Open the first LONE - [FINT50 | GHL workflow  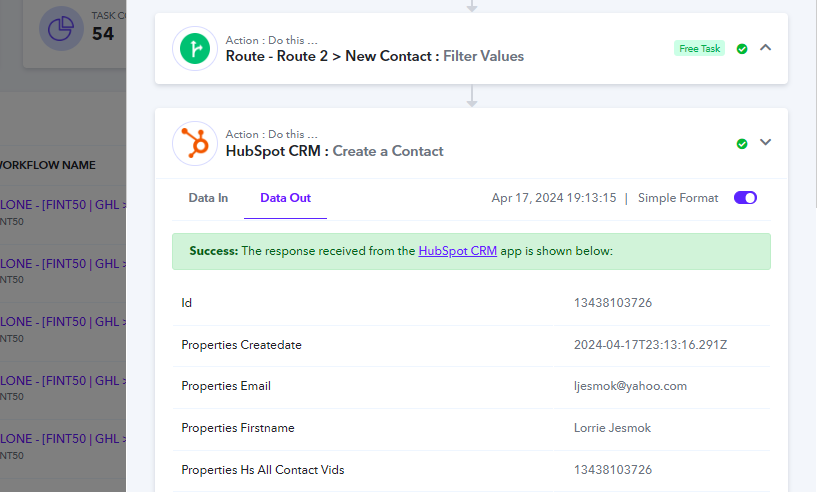(x=63, y=205)
